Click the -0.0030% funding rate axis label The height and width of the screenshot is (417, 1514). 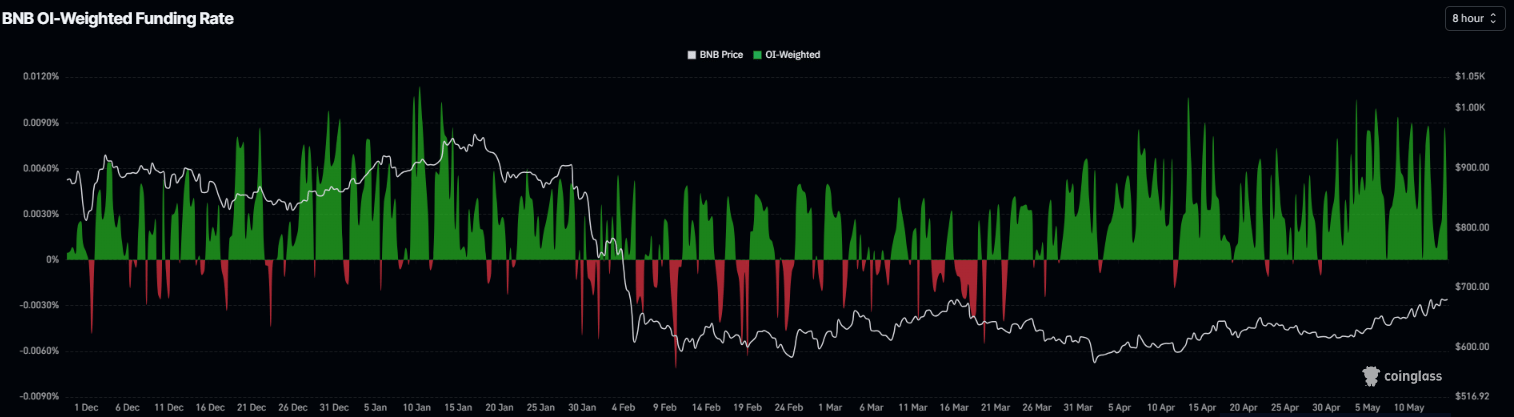[x=38, y=305]
